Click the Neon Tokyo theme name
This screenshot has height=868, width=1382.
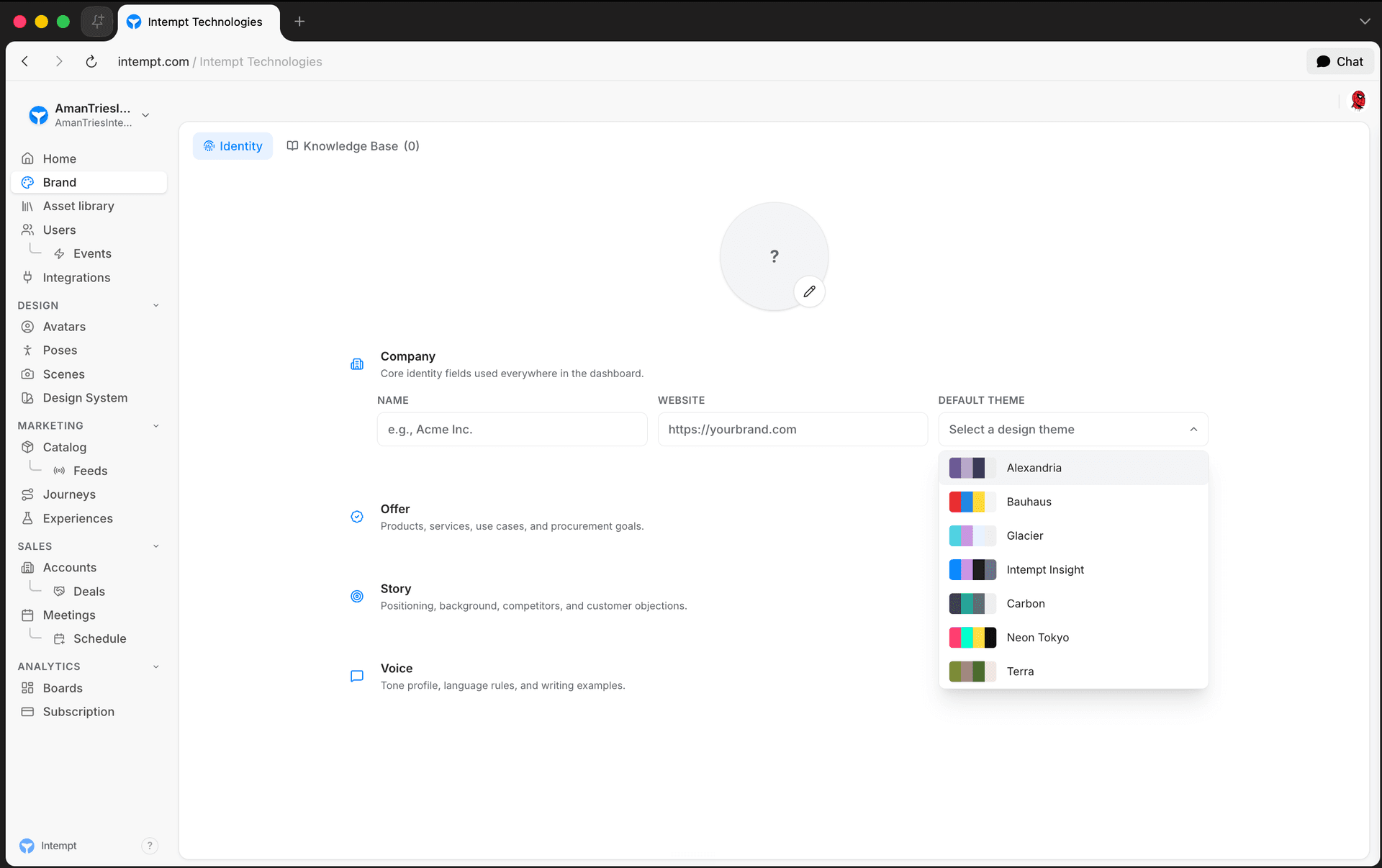point(1038,638)
